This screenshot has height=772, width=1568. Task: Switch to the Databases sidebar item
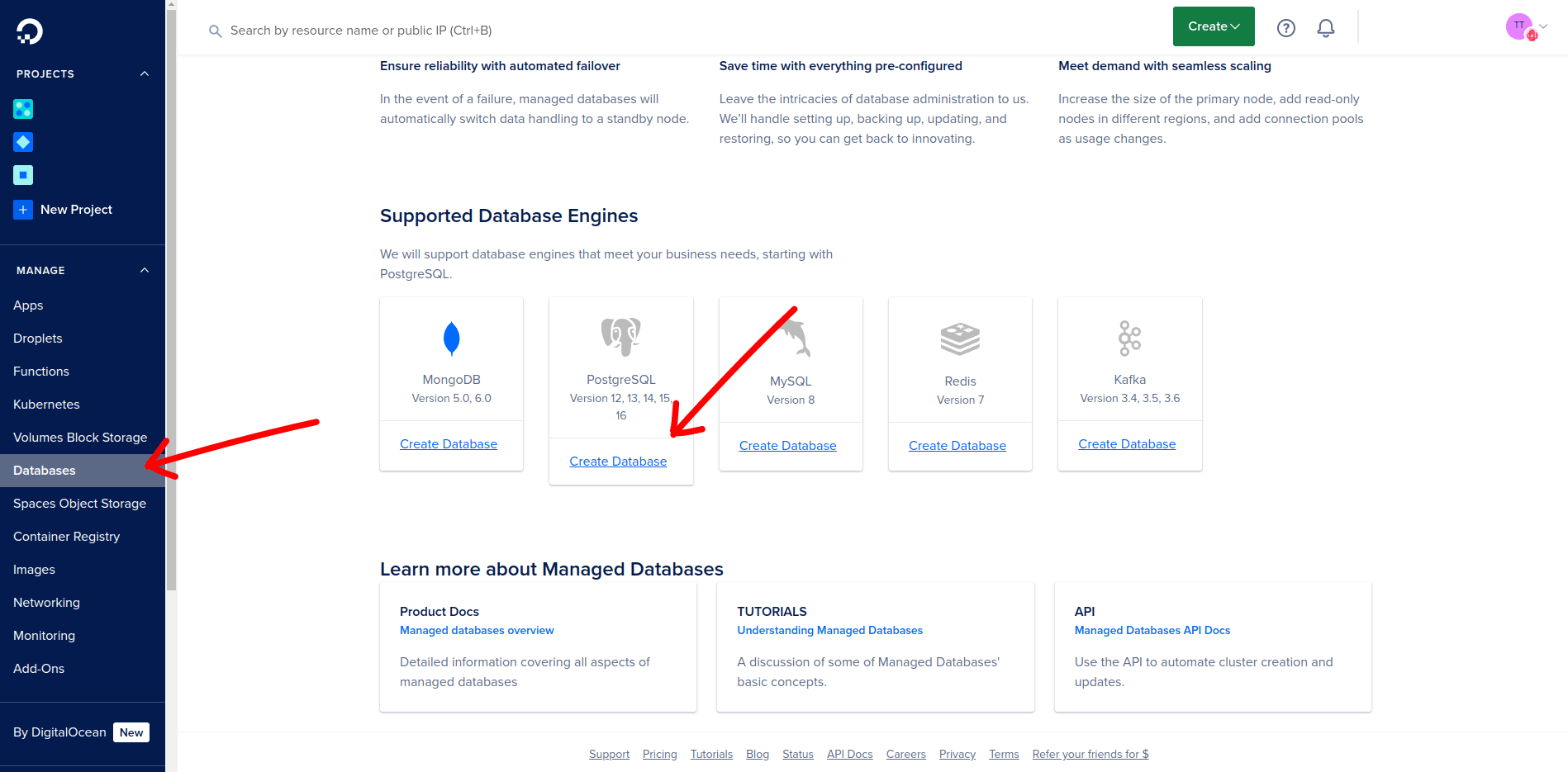(44, 470)
